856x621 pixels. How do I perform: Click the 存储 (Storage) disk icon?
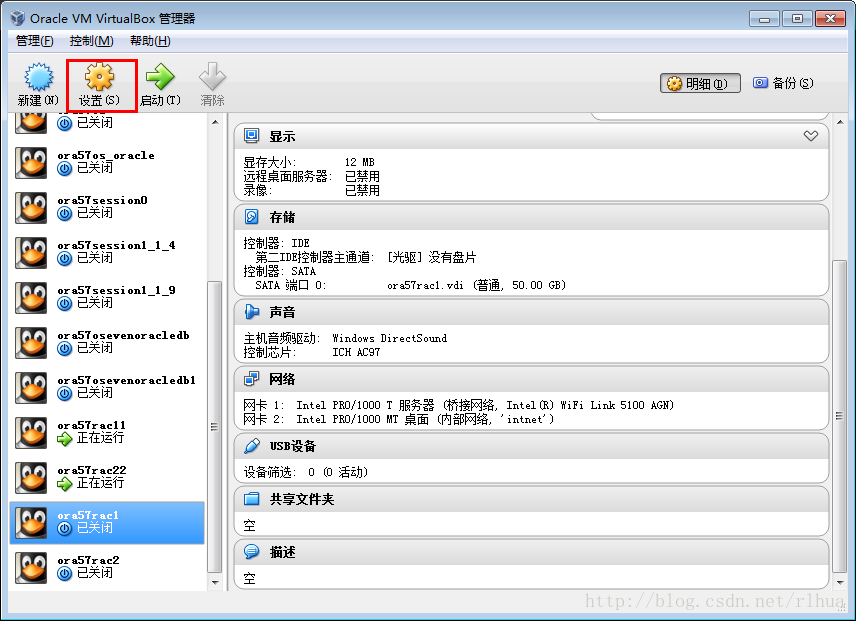pos(251,217)
